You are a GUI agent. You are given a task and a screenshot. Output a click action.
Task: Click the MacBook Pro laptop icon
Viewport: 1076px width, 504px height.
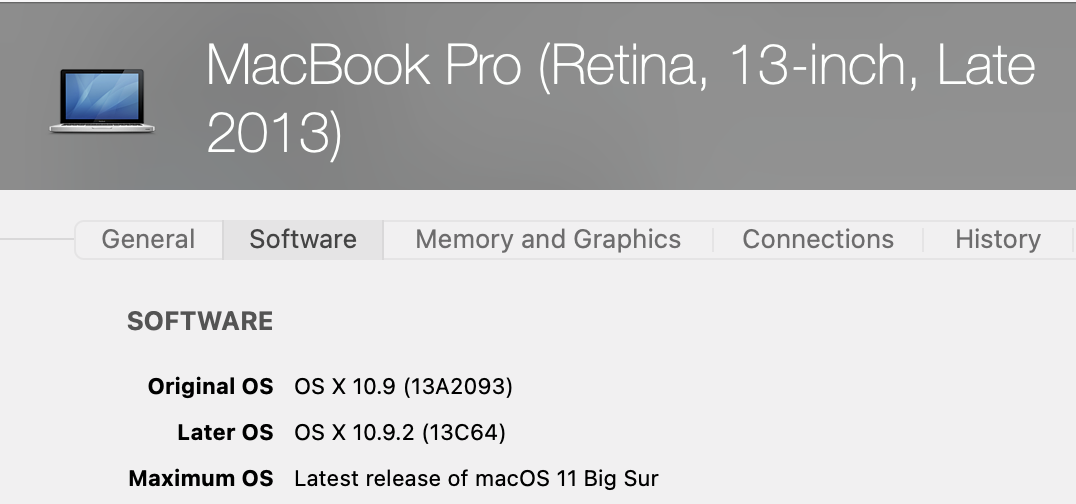[x=102, y=100]
